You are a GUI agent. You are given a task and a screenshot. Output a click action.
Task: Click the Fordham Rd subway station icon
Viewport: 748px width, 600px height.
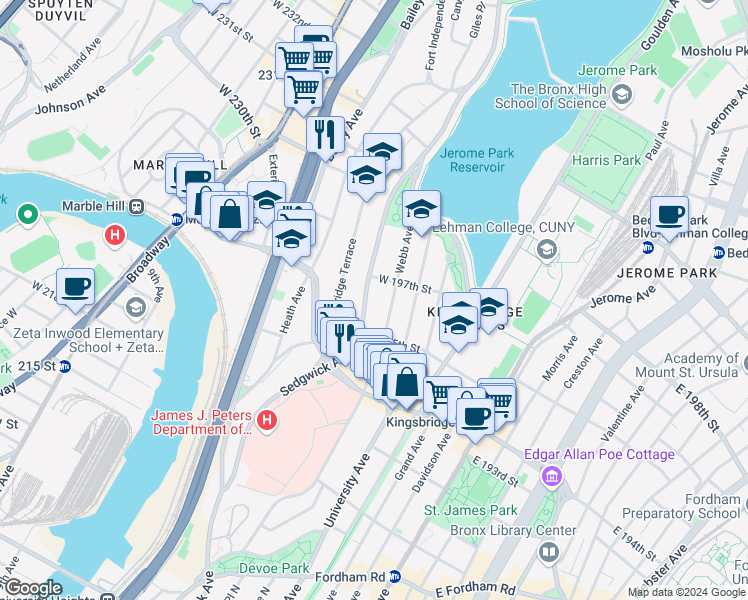coord(395,577)
